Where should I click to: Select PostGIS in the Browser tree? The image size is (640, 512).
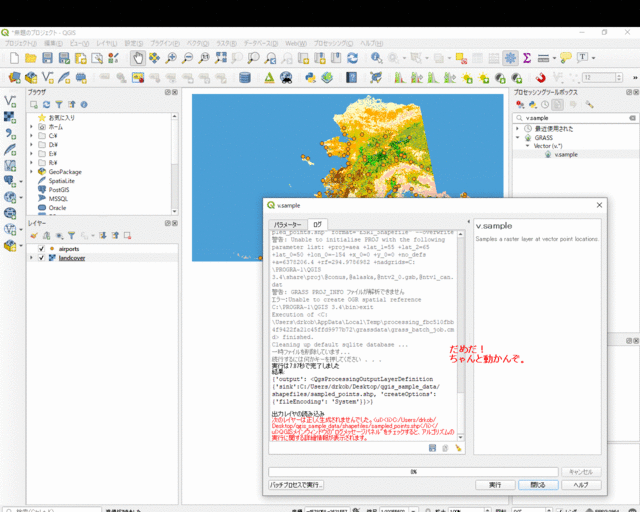coord(59,190)
